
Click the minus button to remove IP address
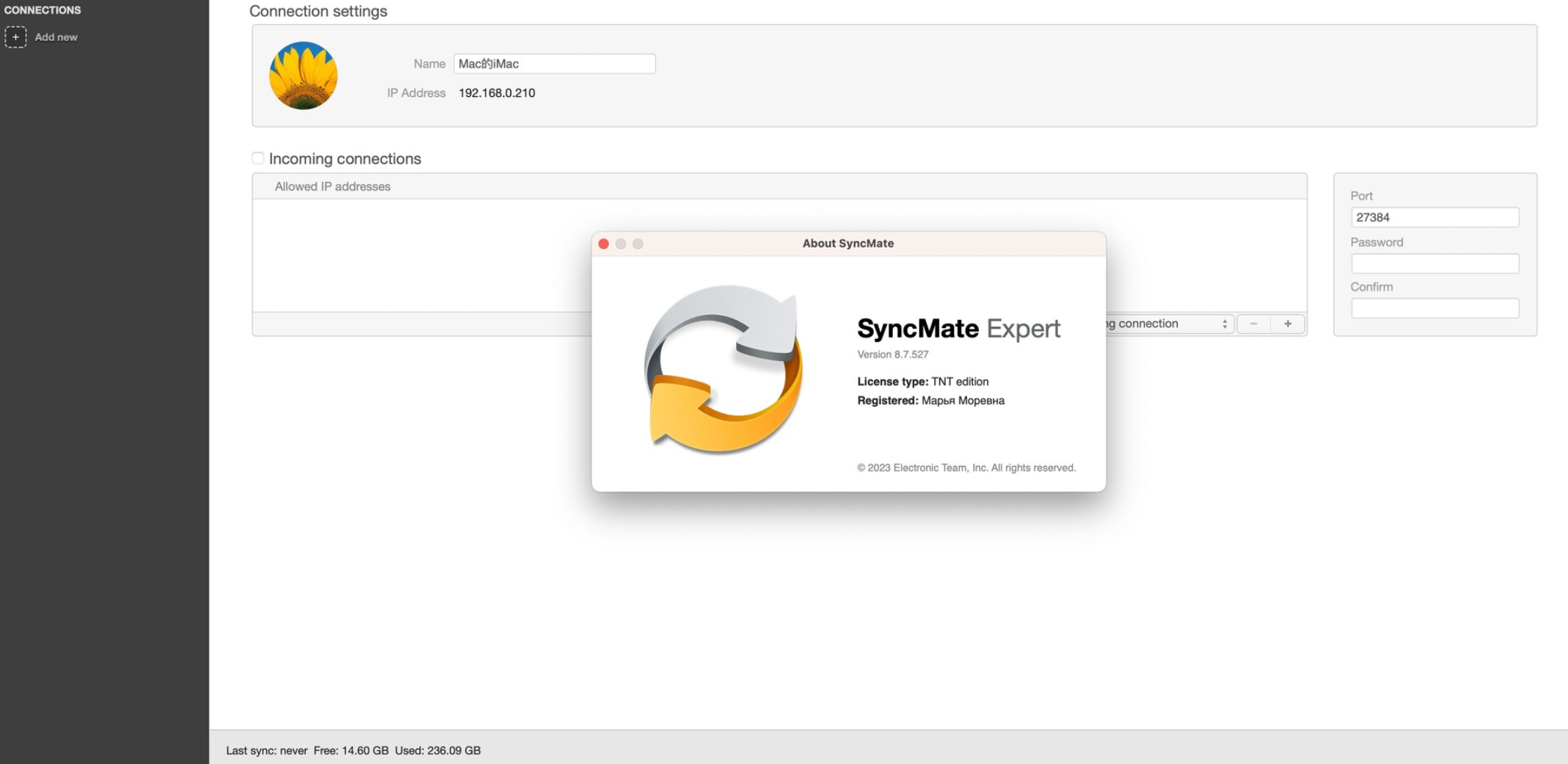pyautogui.click(x=1253, y=324)
